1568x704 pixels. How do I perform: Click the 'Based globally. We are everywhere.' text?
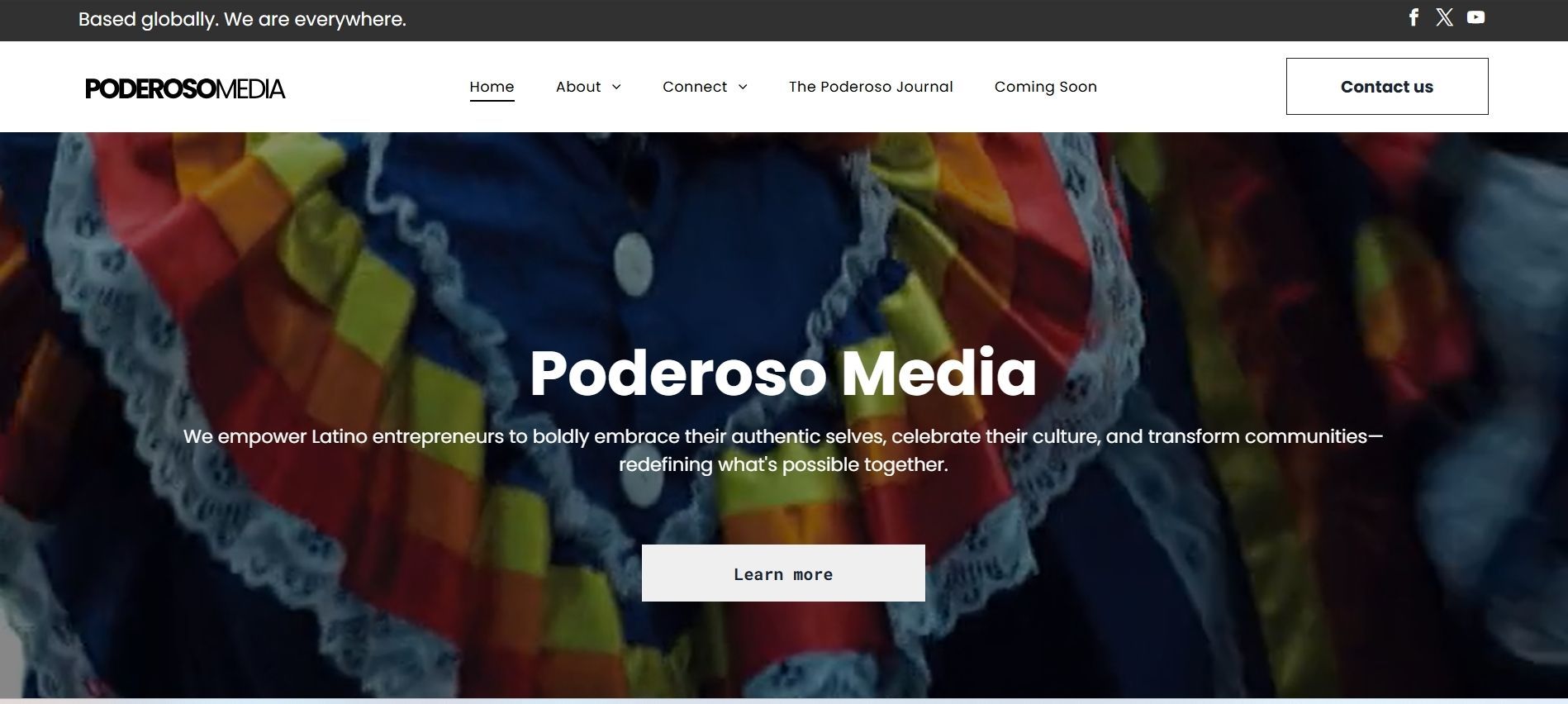tap(242, 20)
